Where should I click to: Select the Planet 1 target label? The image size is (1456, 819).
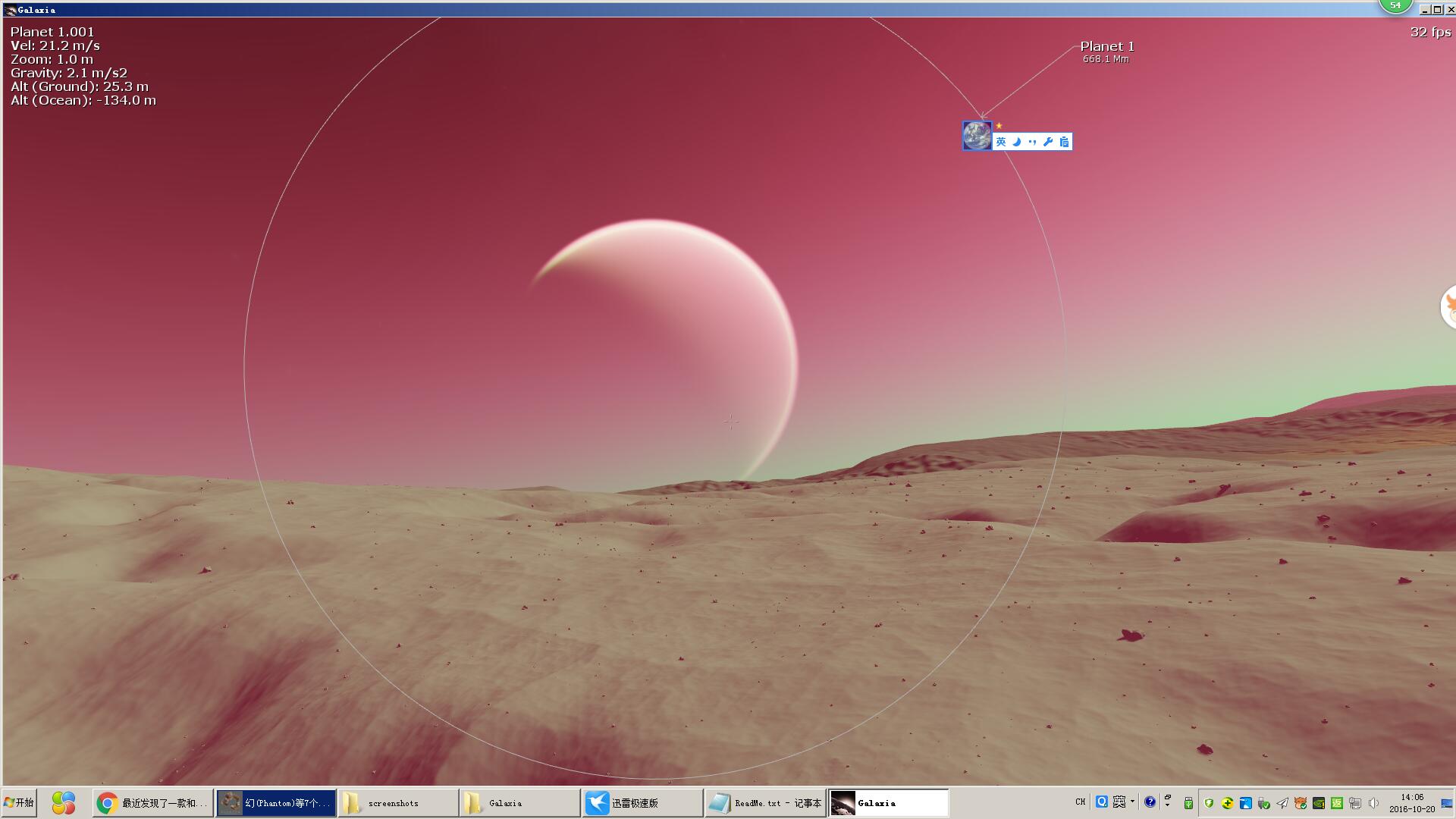[x=1106, y=47]
